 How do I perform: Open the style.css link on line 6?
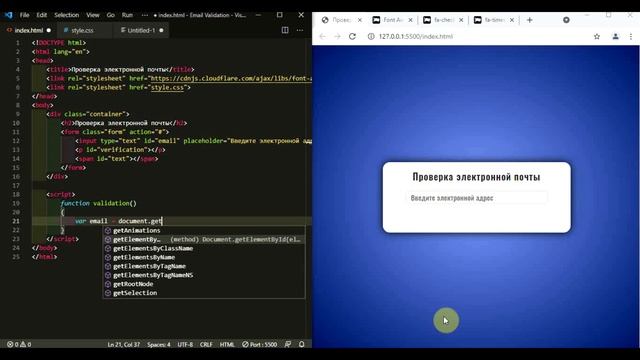click(167, 87)
